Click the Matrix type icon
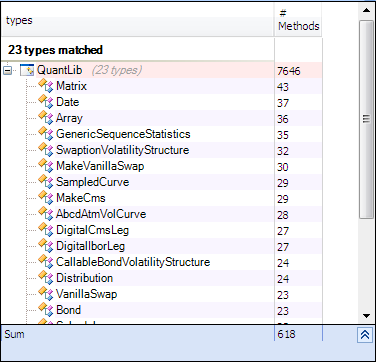Screen dimensions: 376x362 pos(46,86)
